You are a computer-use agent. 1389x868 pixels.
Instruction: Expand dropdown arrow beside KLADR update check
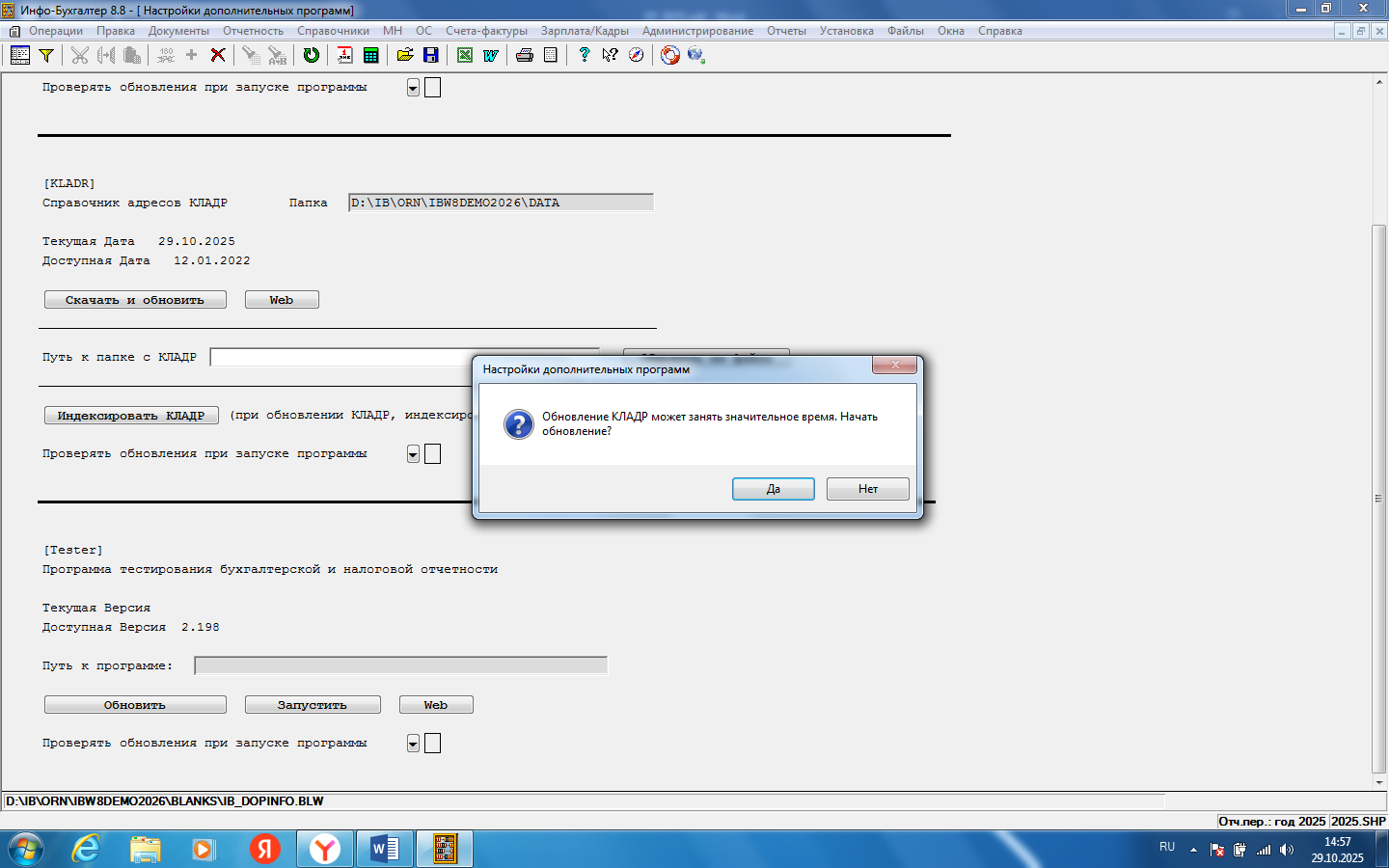click(x=413, y=454)
